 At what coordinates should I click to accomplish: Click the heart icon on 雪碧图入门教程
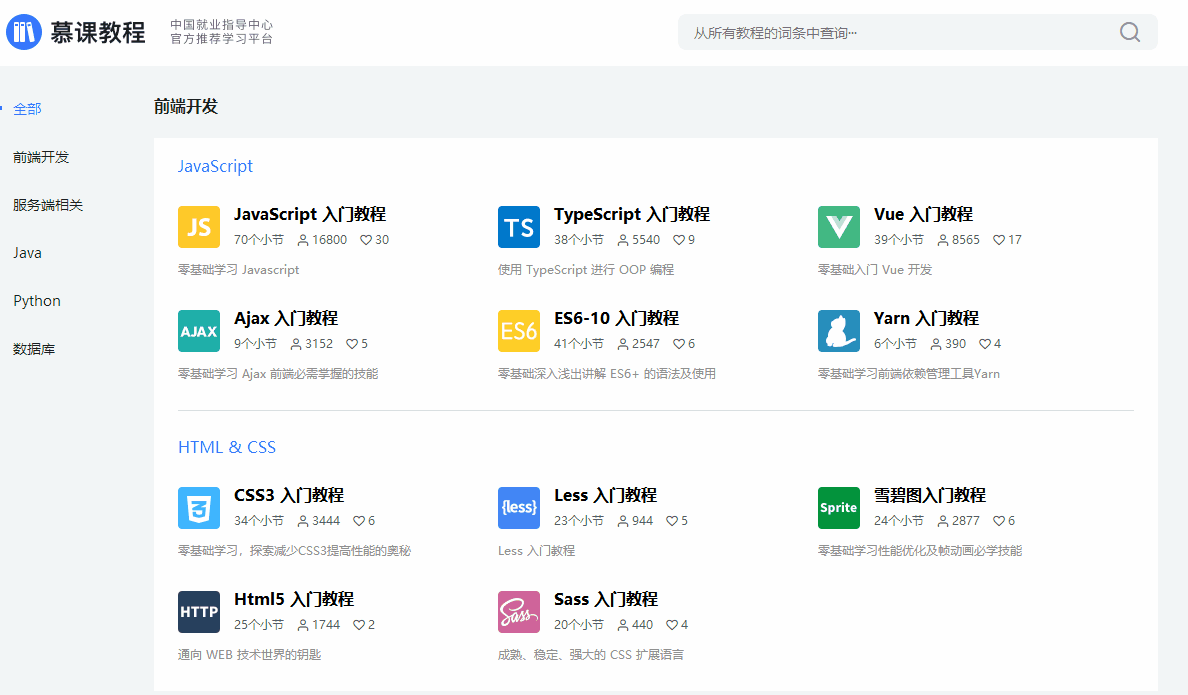click(999, 521)
